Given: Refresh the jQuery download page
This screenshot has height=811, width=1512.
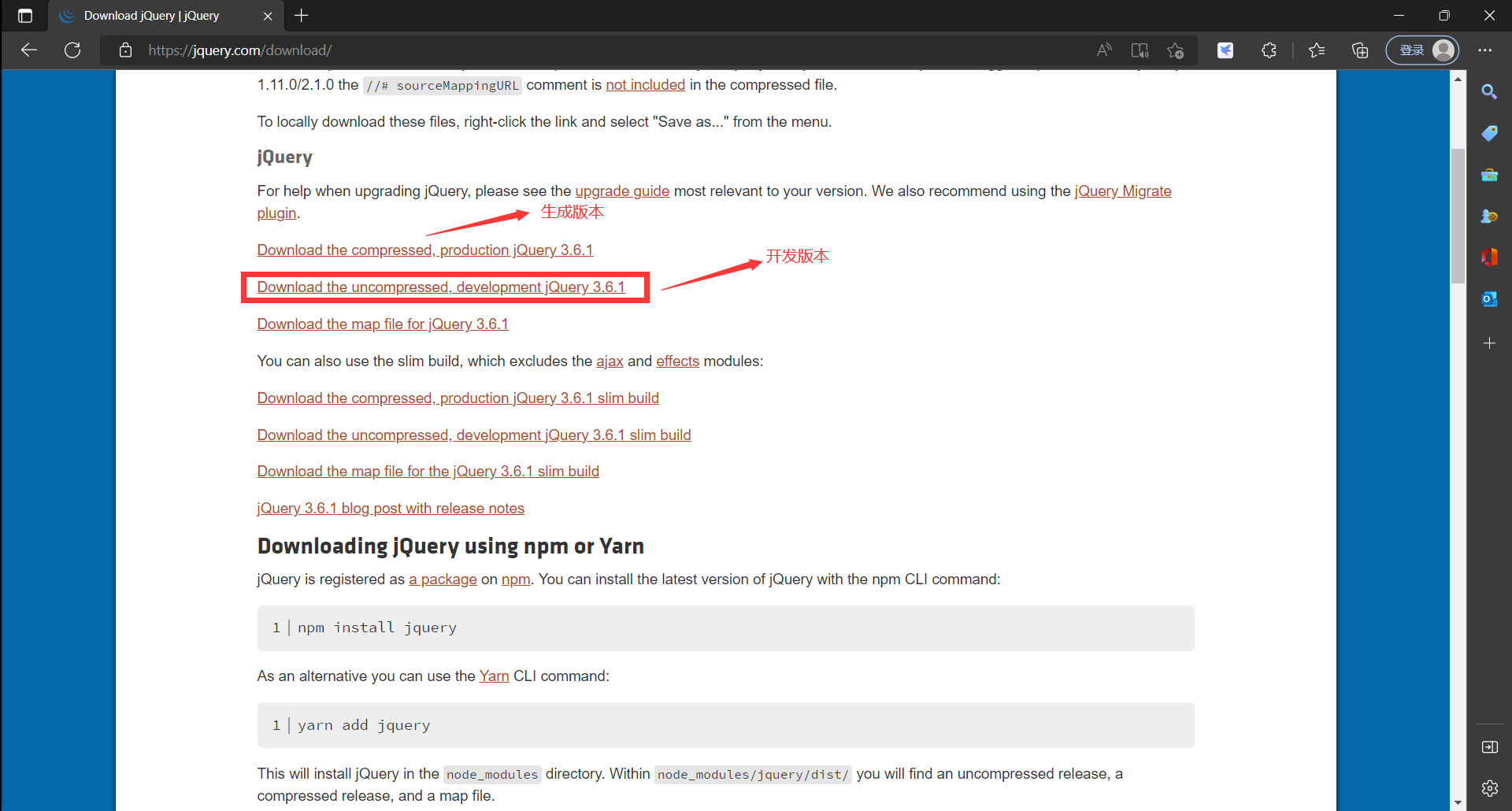Looking at the screenshot, I should coord(72,50).
